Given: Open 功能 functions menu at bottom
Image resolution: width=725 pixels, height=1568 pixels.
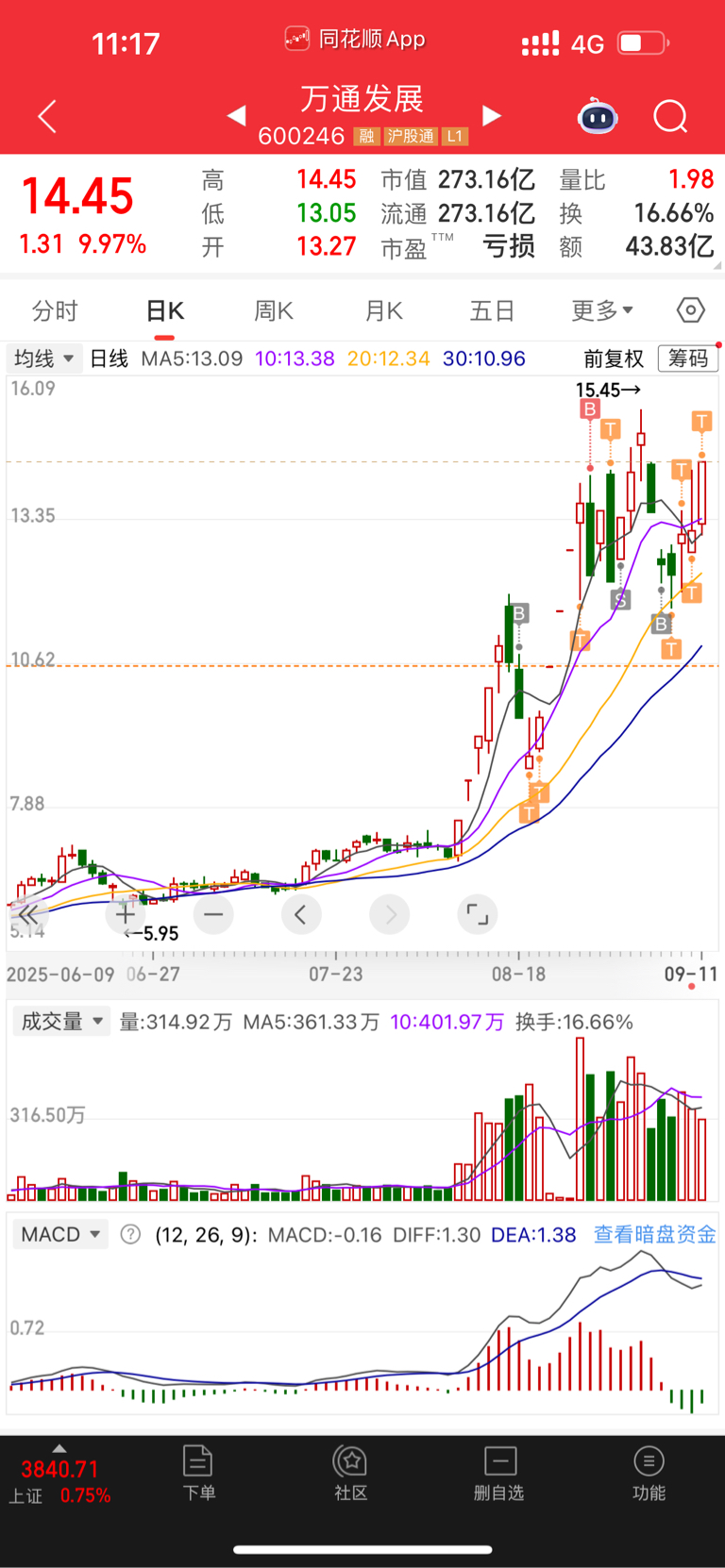Looking at the screenshot, I should pos(649,1473).
